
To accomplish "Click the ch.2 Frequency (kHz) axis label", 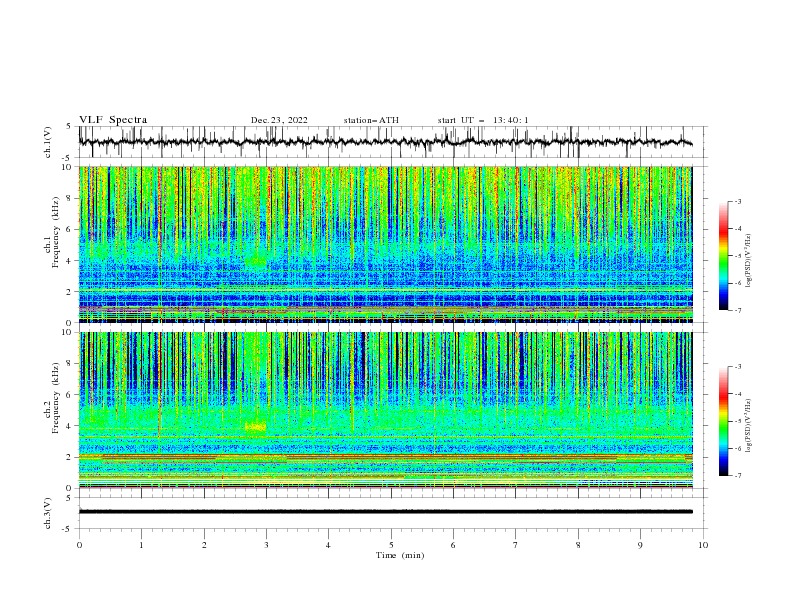I will tap(52, 398).
